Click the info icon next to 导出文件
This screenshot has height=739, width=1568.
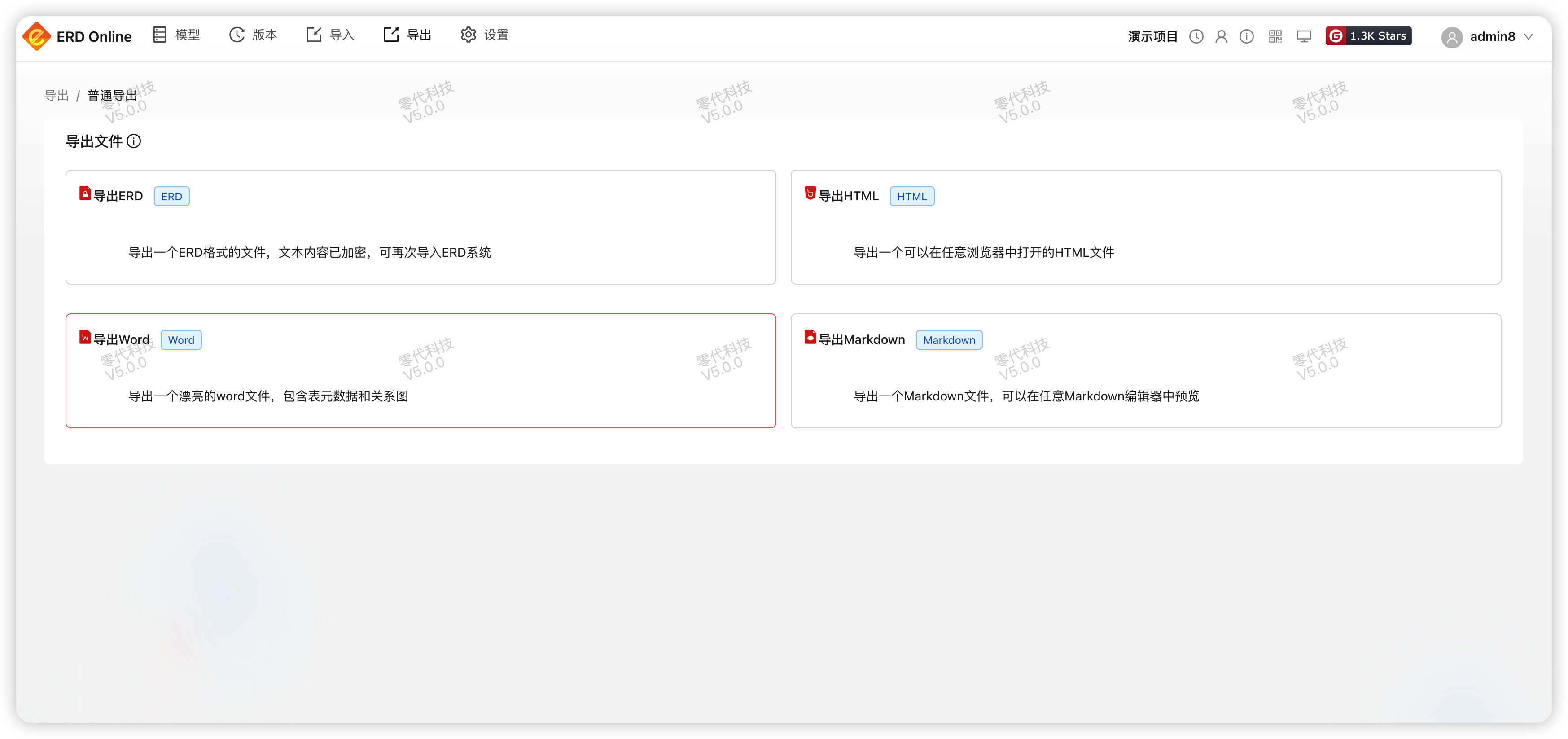(x=134, y=141)
